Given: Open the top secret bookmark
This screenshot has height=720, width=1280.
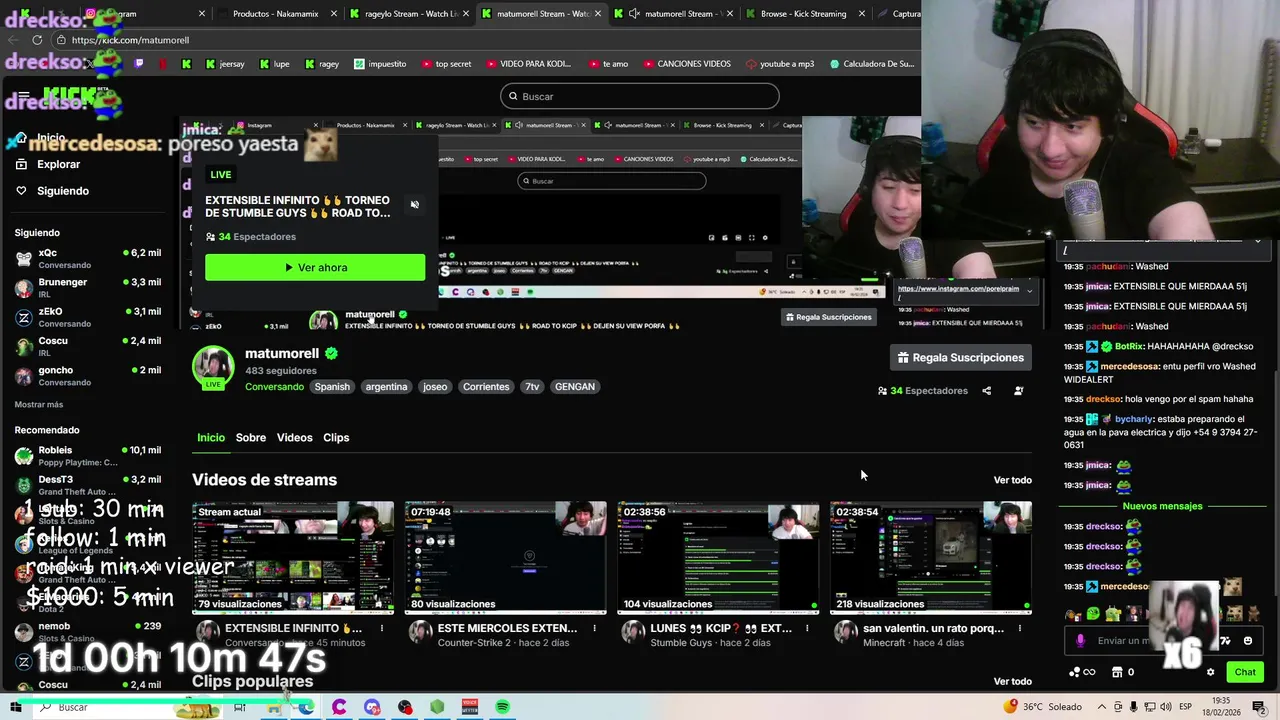Looking at the screenshot, I should [446, 64].
